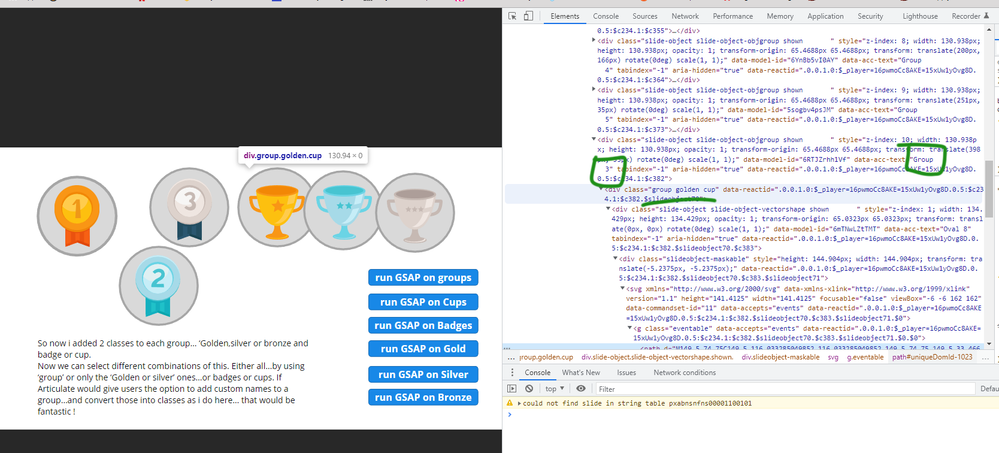This screenshot has width=999, height=453.
Task: Open the top context dropdown in console
Action: point(554,388)
